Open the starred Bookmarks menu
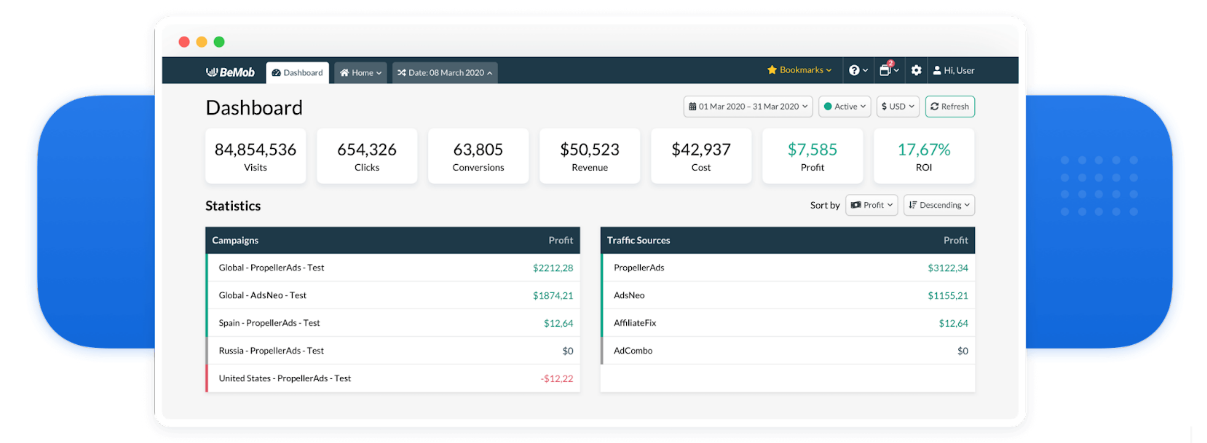This screenshot has width=1207, height=443. (x=799, y=71)
